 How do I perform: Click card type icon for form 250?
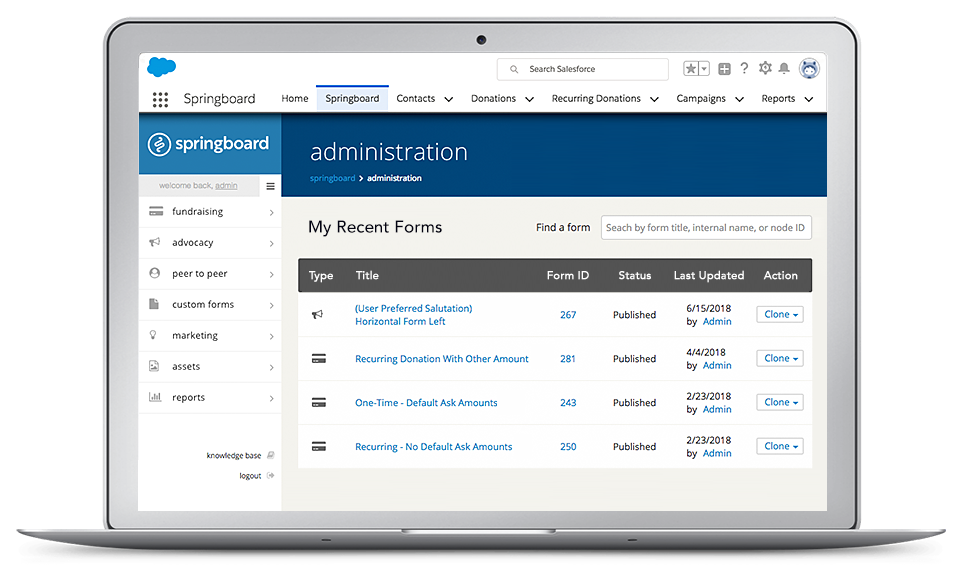(319, 446)
